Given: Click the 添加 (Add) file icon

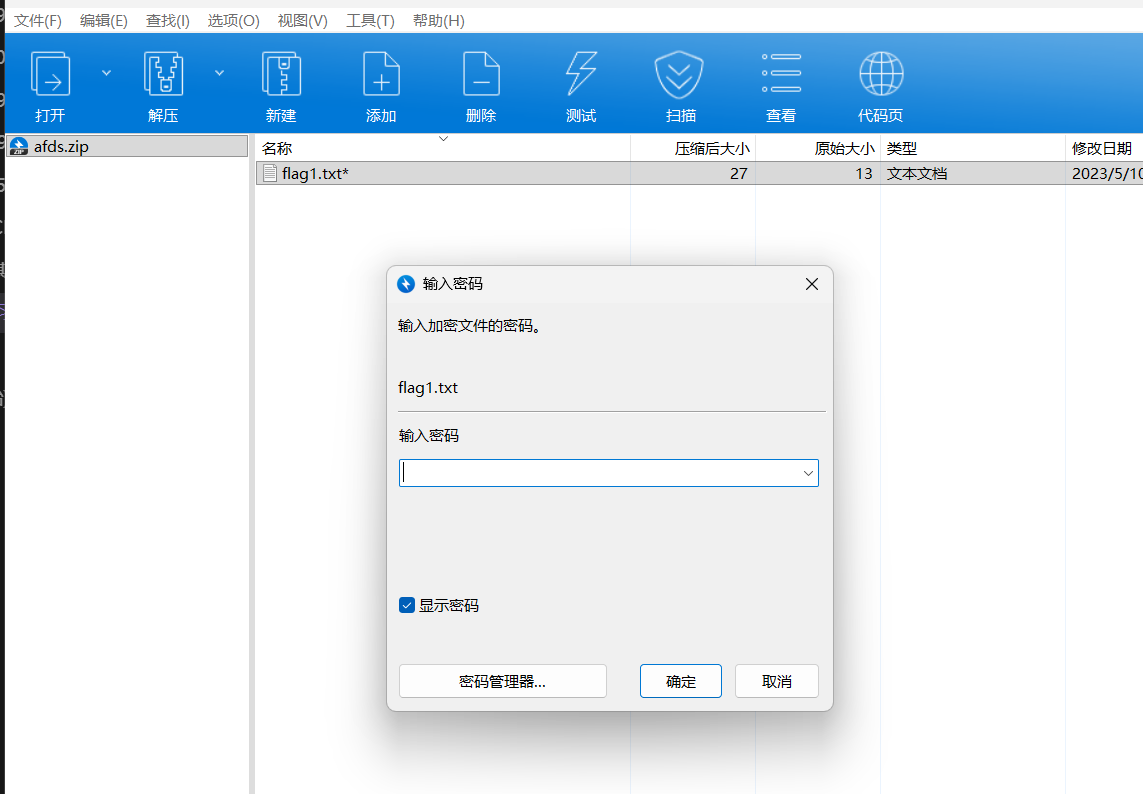Looking at the screenshot, I should (381, 74).
